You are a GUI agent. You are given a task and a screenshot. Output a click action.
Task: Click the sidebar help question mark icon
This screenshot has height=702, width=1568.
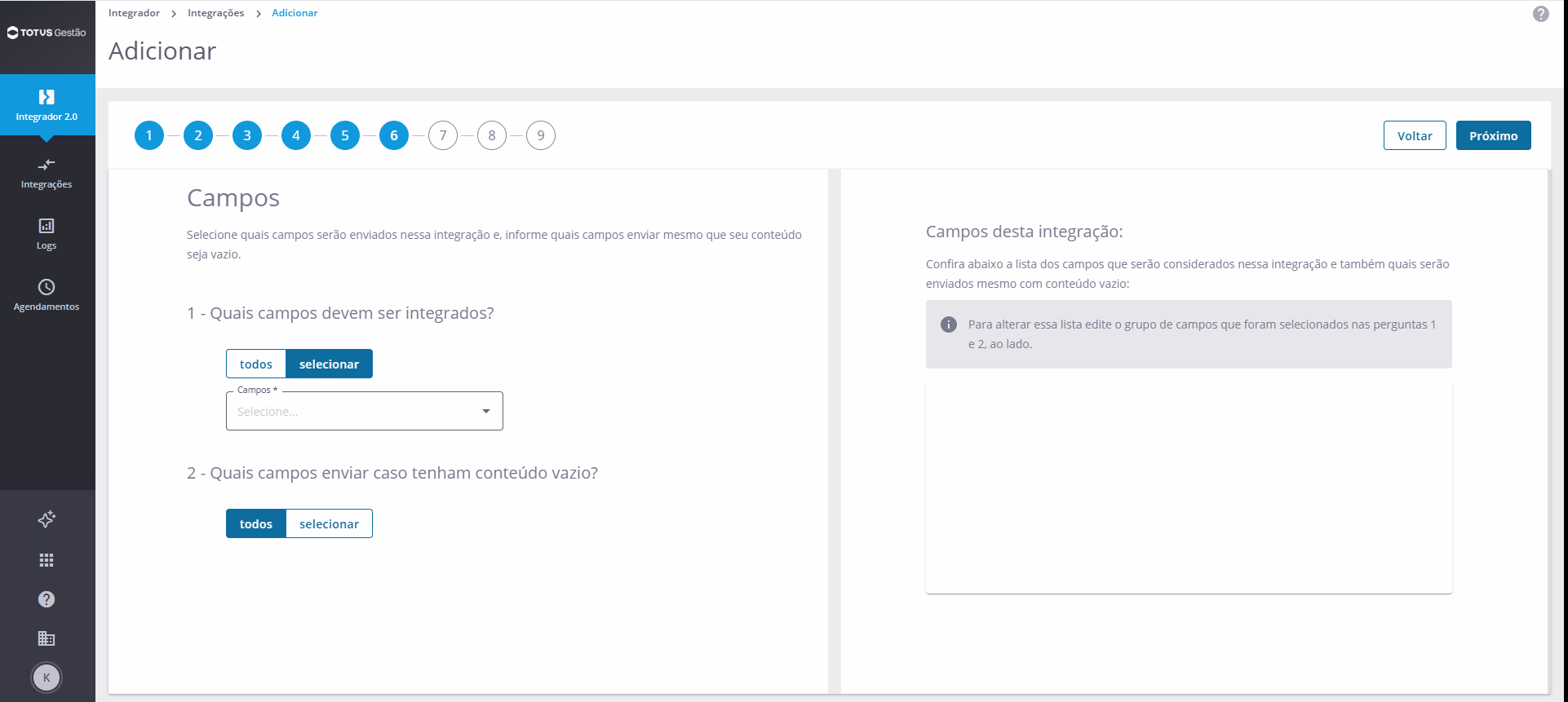tap(47, 599)
